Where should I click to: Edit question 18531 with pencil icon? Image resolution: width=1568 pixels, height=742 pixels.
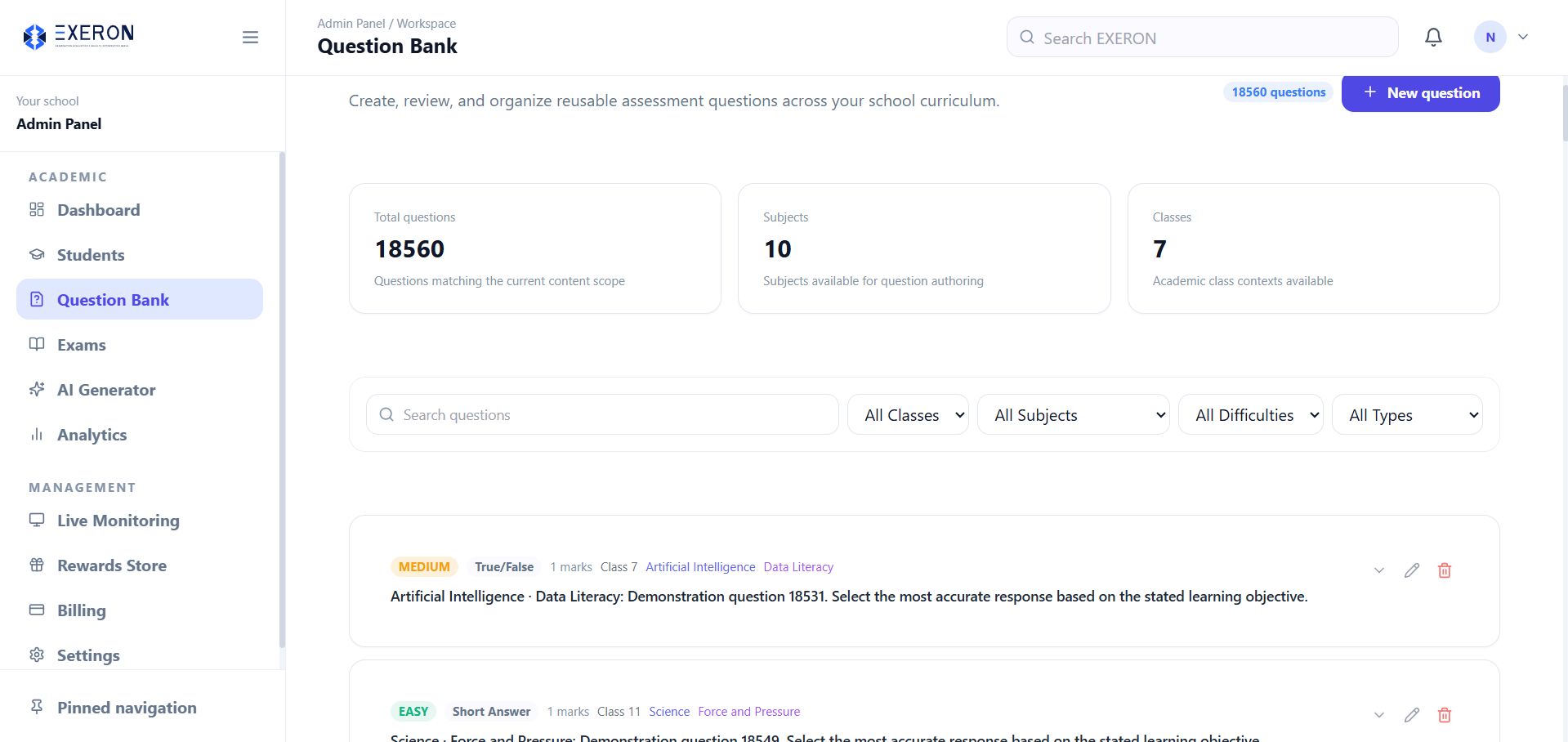point(1412,570)
